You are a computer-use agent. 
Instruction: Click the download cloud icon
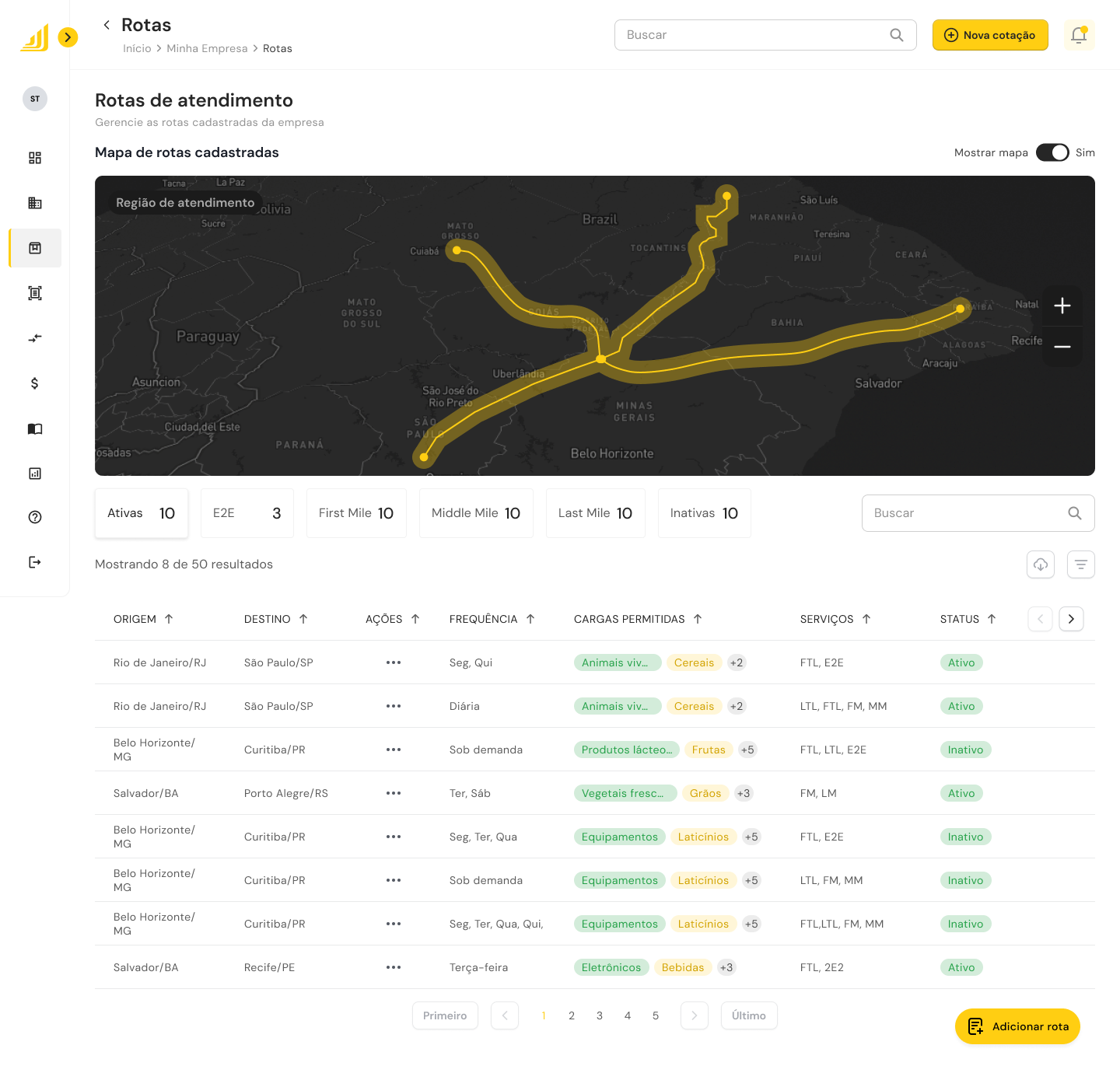(1040, 564)
